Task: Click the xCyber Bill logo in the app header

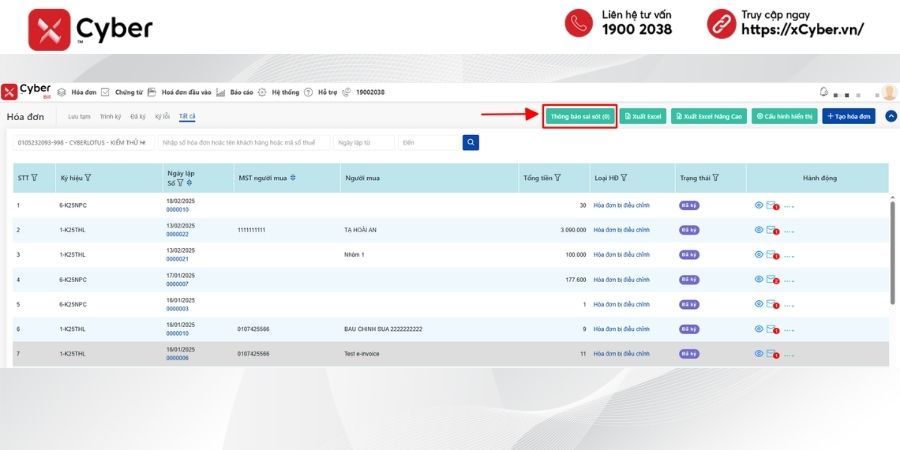Action: tap(26, 92)
